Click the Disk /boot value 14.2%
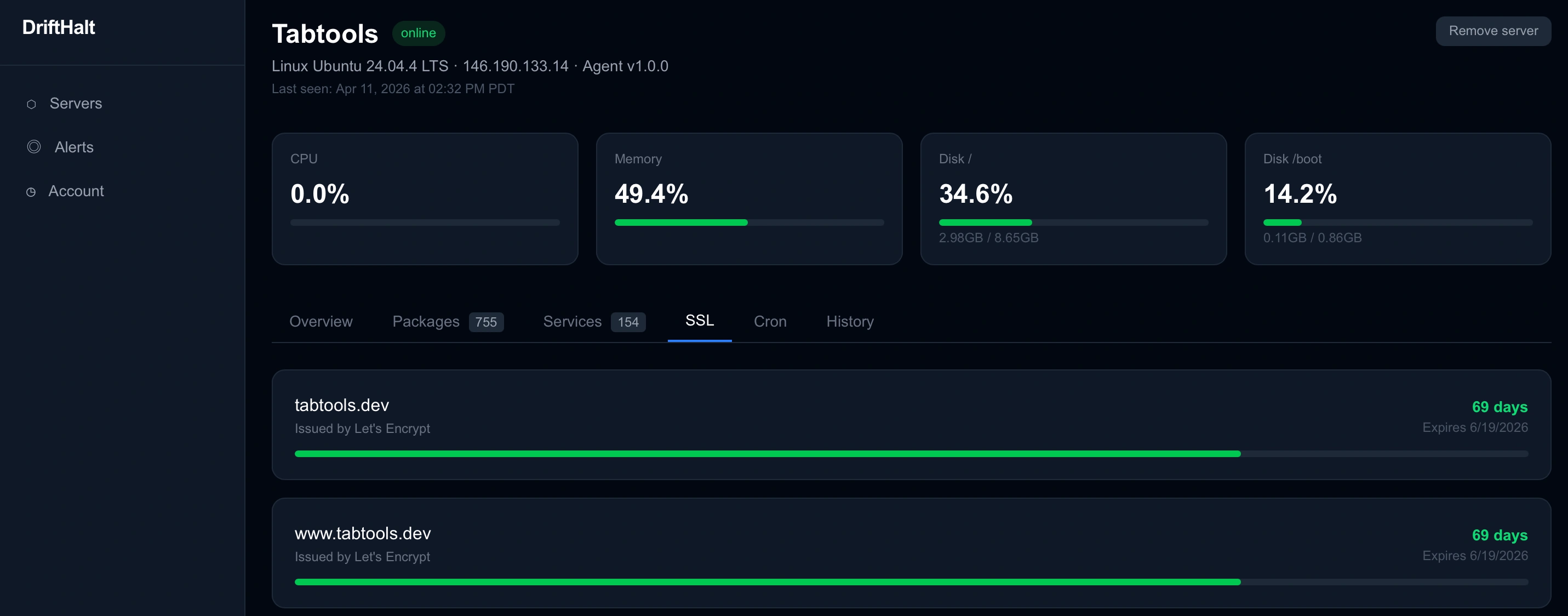This screenshot has width=1568, height=616. click(1300, 194)
